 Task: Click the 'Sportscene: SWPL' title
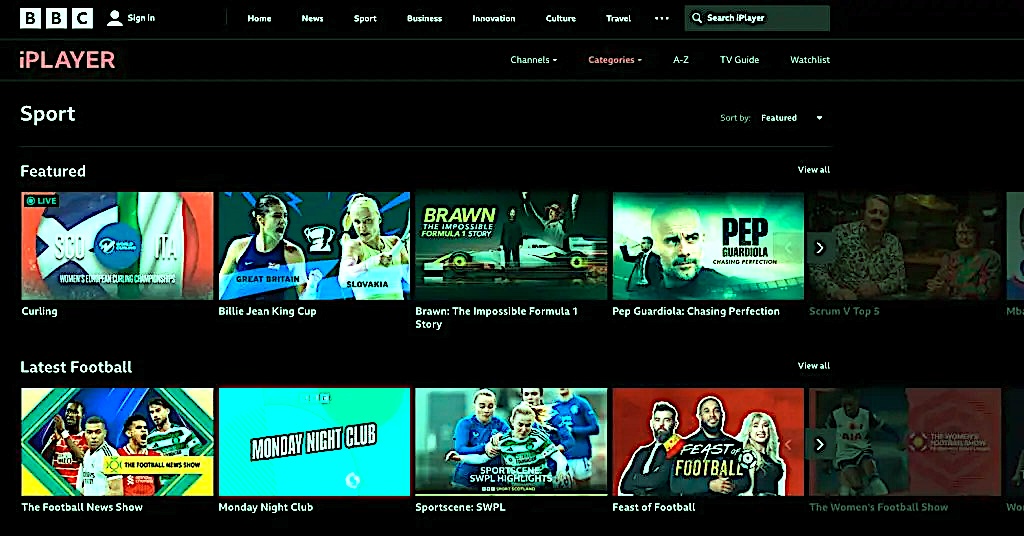click(x=460, y=507)
